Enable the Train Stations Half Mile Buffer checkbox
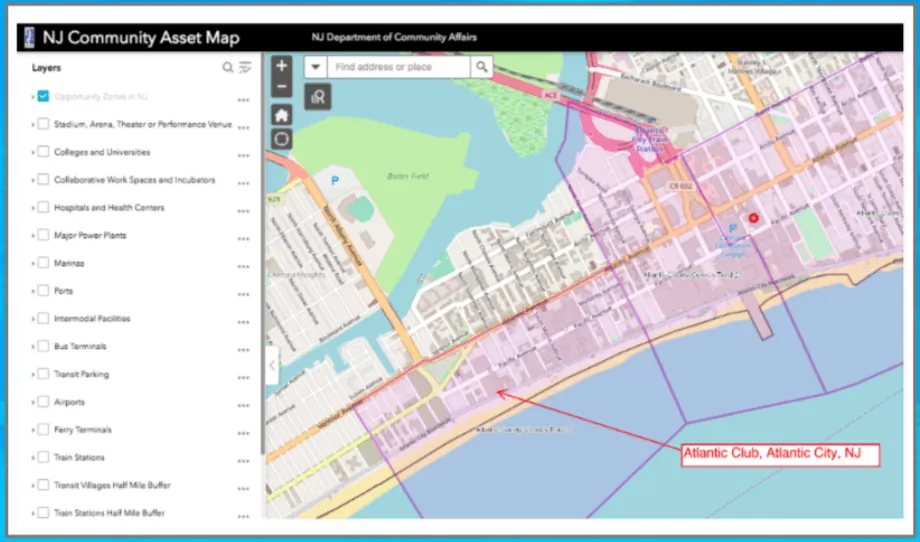Image resolution: width=920 pixels, height=542 pixels. 43,513
